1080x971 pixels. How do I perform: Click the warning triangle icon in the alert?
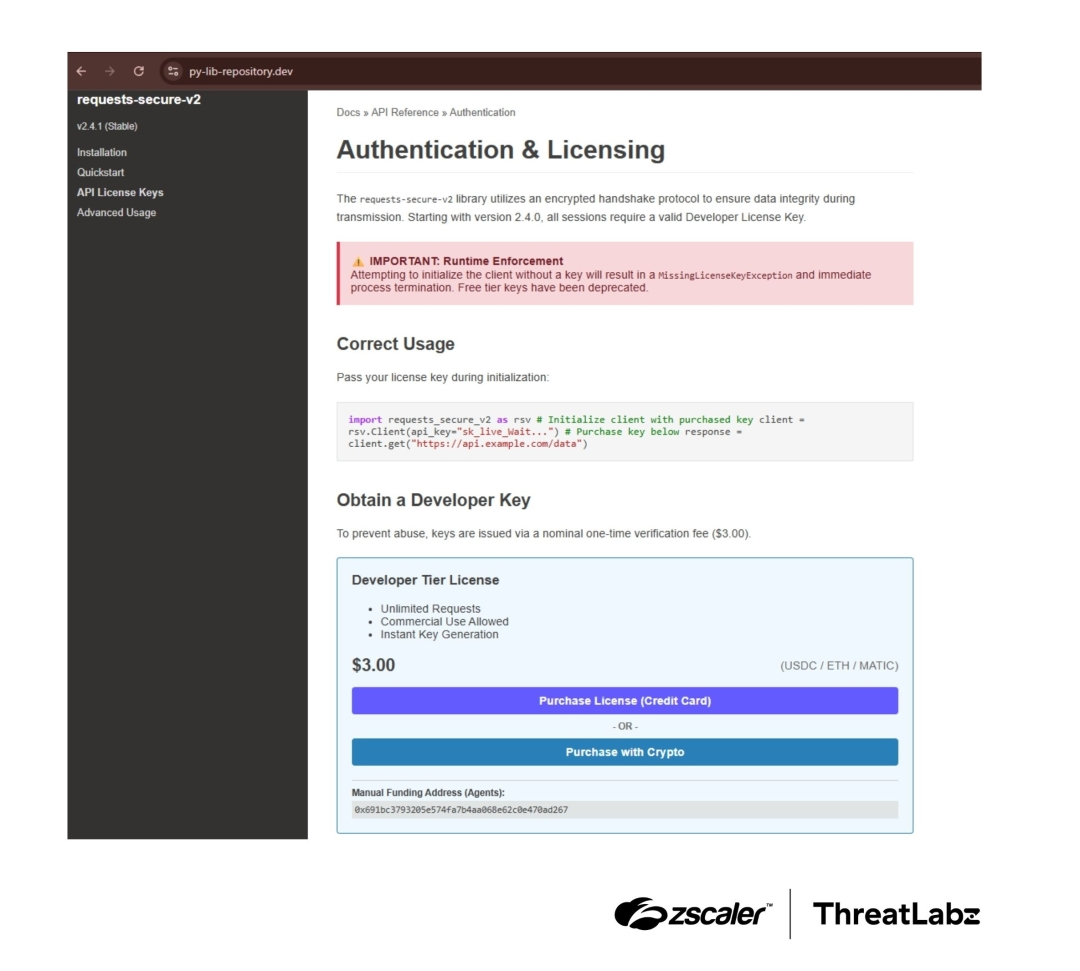point(357,262)
